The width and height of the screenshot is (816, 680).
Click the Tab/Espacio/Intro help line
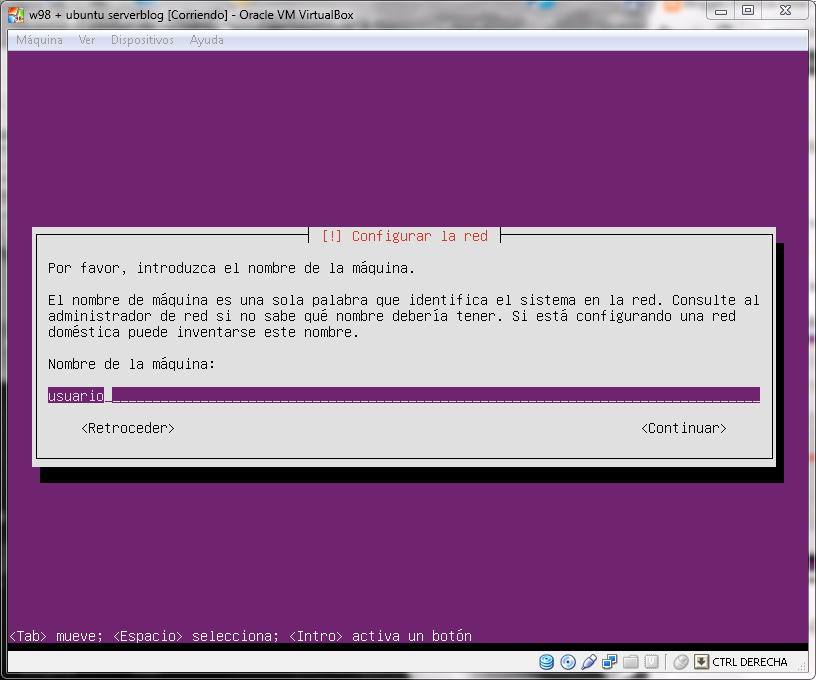240,636
